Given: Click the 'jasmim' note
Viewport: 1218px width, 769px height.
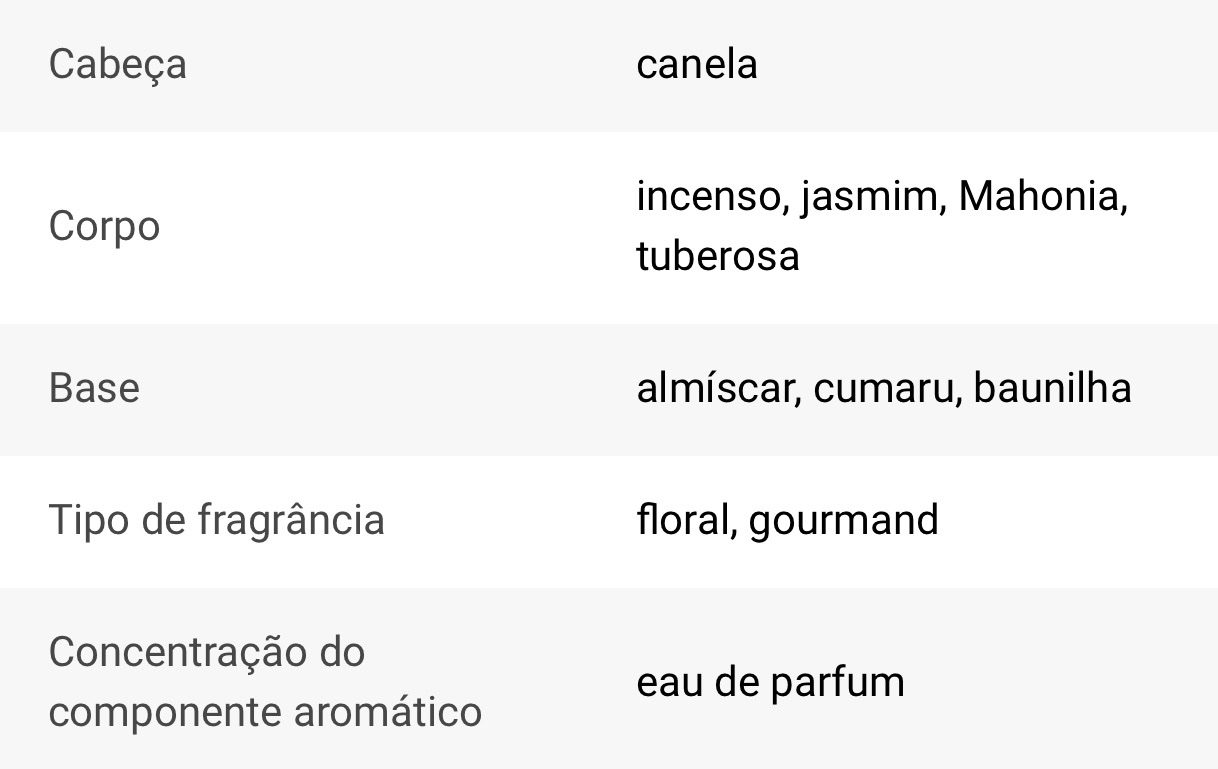Looking at the screenshot, I should [867, 196].
